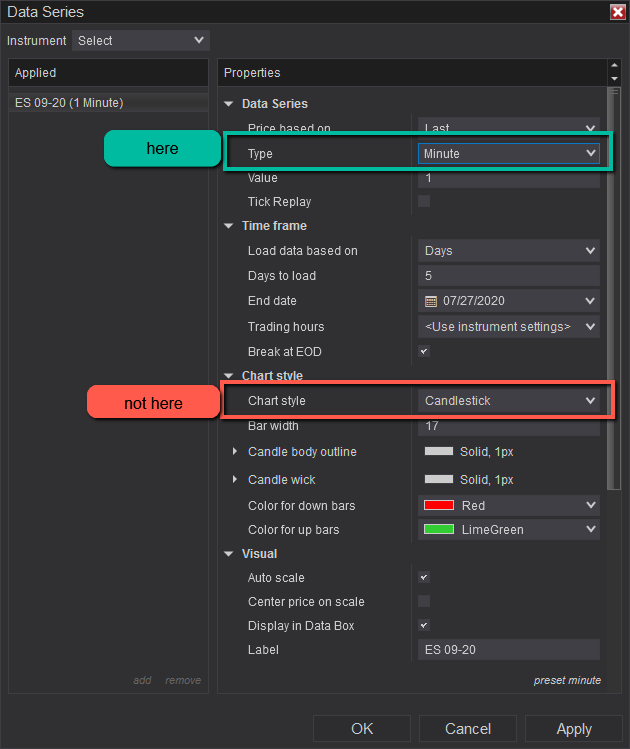Expand the Candle body outline options
630x749 pixels.
coord(235,452)
